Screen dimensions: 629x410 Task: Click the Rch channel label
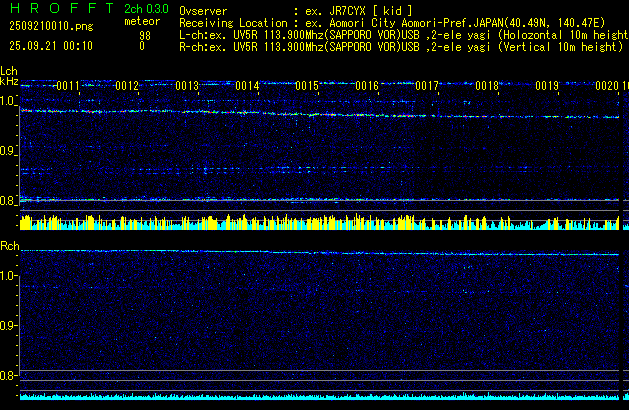coord(10,246)
